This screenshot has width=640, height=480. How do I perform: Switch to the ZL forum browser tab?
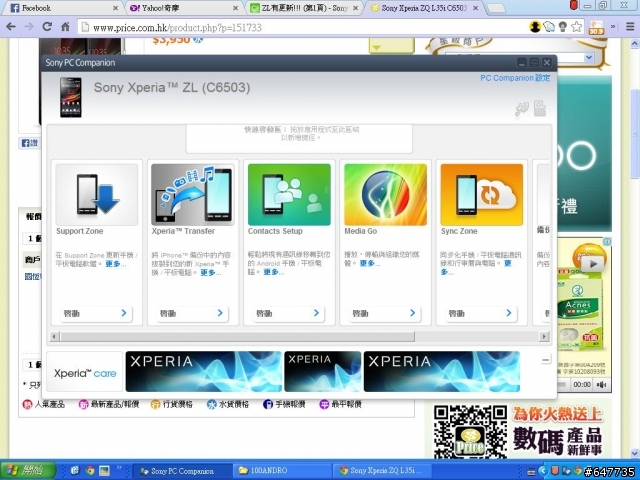coord(304,8)
